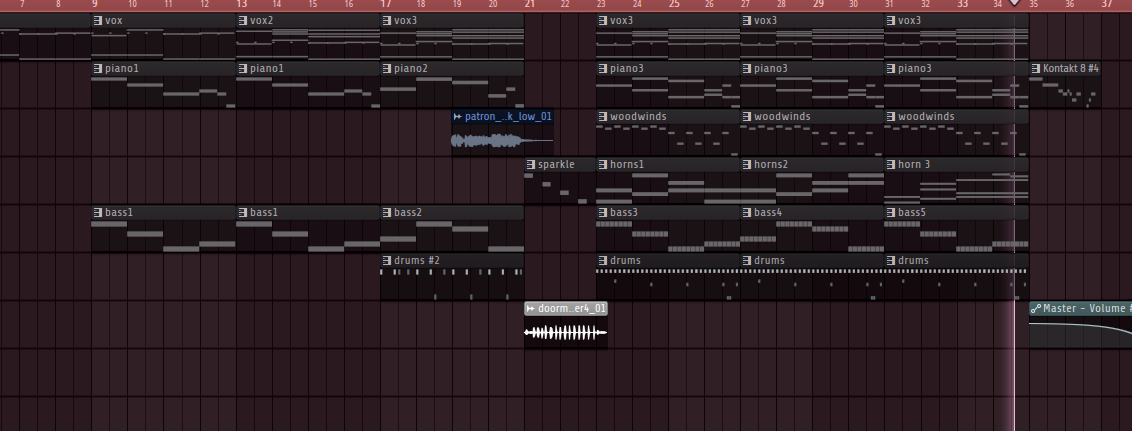Jump to bar 29 on the timeline ruler

click(818, 4)
